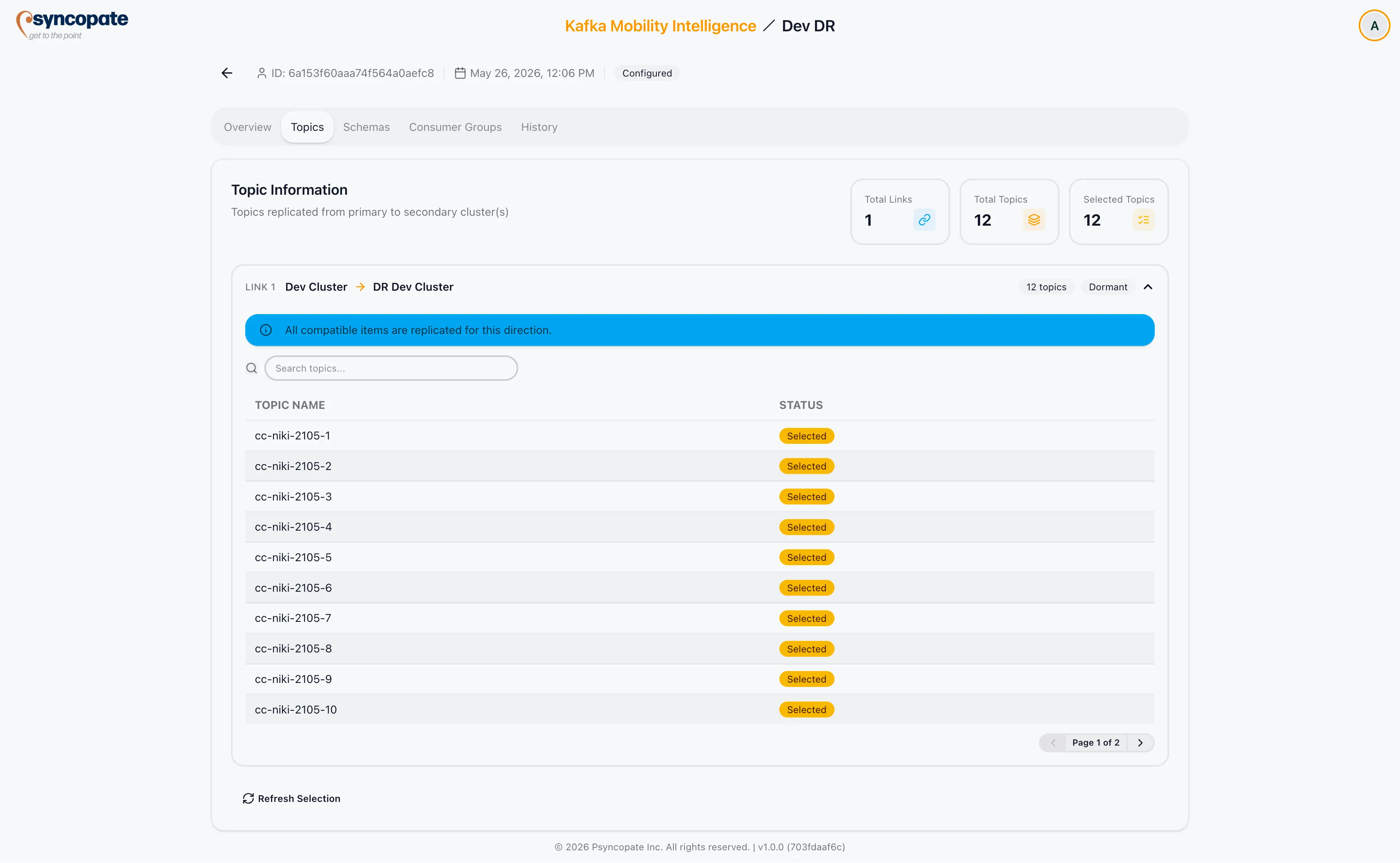The height and width of the screenshot is (863, 1400).
Task: Click the blue replication info banner
Action: [x=700, y=330]
